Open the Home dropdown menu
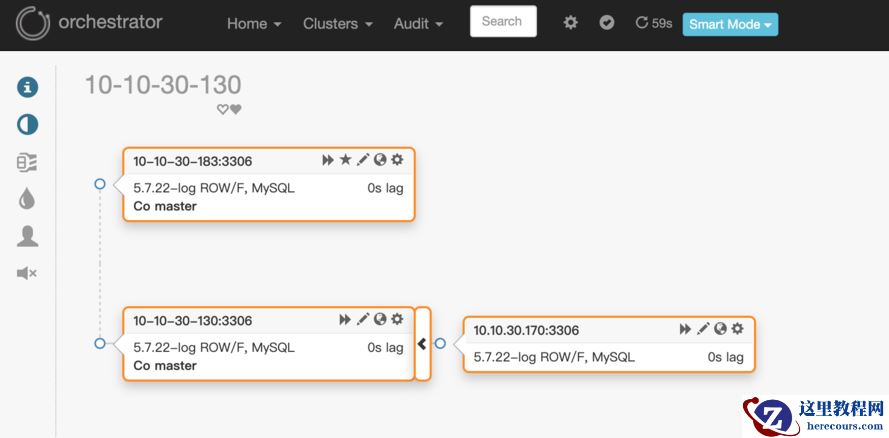The width and height of the screenshot is (889, 438). coord(254,24)
